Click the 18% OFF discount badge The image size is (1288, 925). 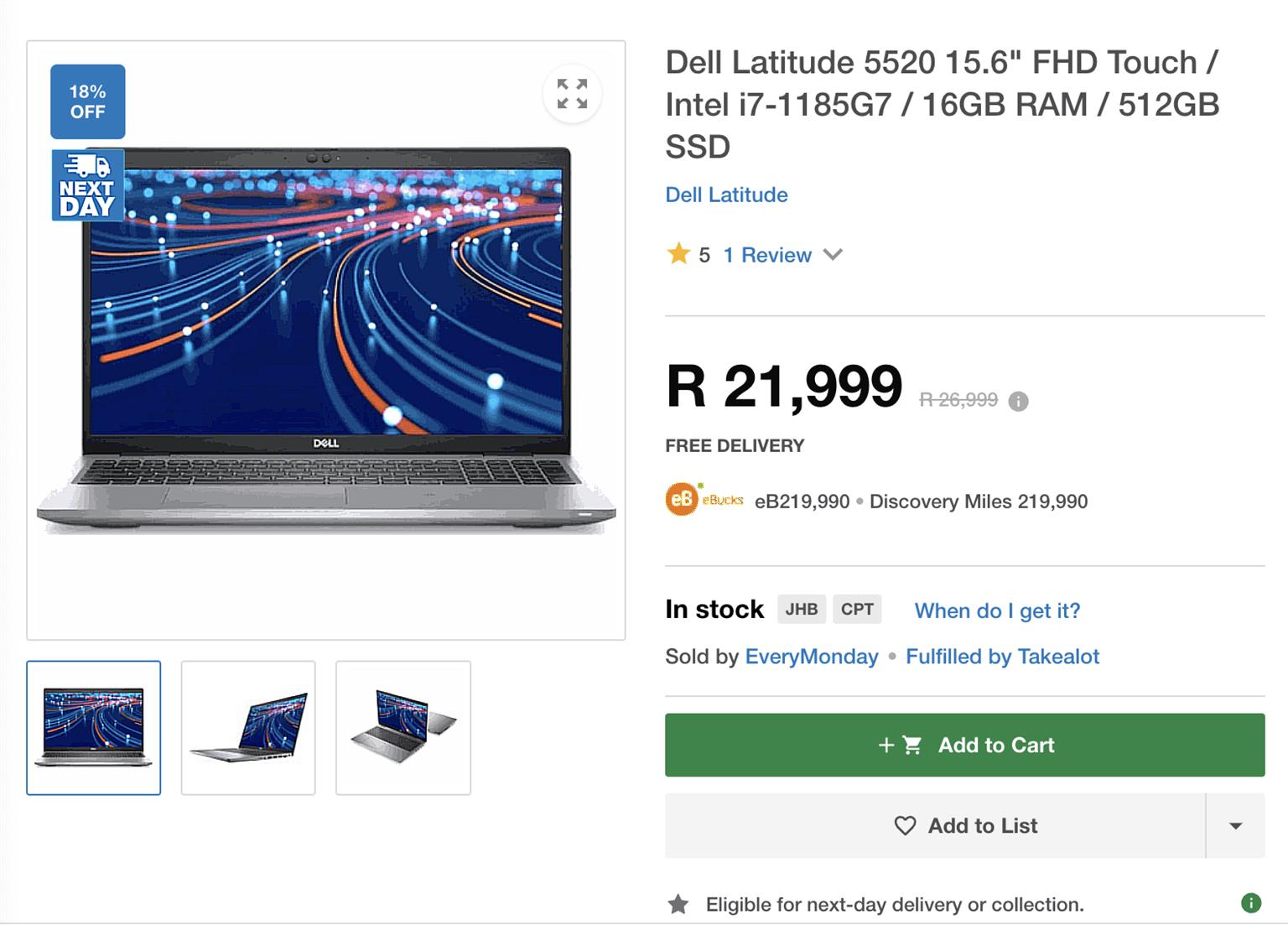click(88, 101)
